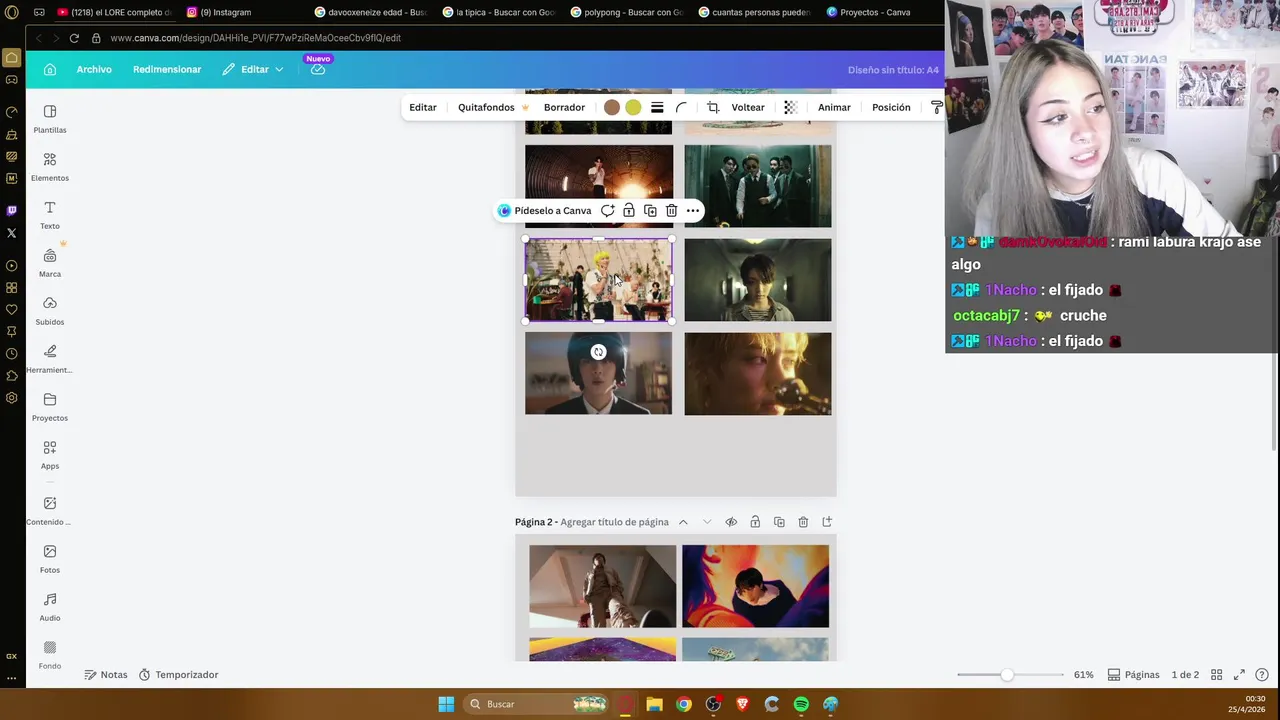1280x720 pixels.
Task: Switch to the YouTube LORE tab
Action: click(x=114, y=12)
